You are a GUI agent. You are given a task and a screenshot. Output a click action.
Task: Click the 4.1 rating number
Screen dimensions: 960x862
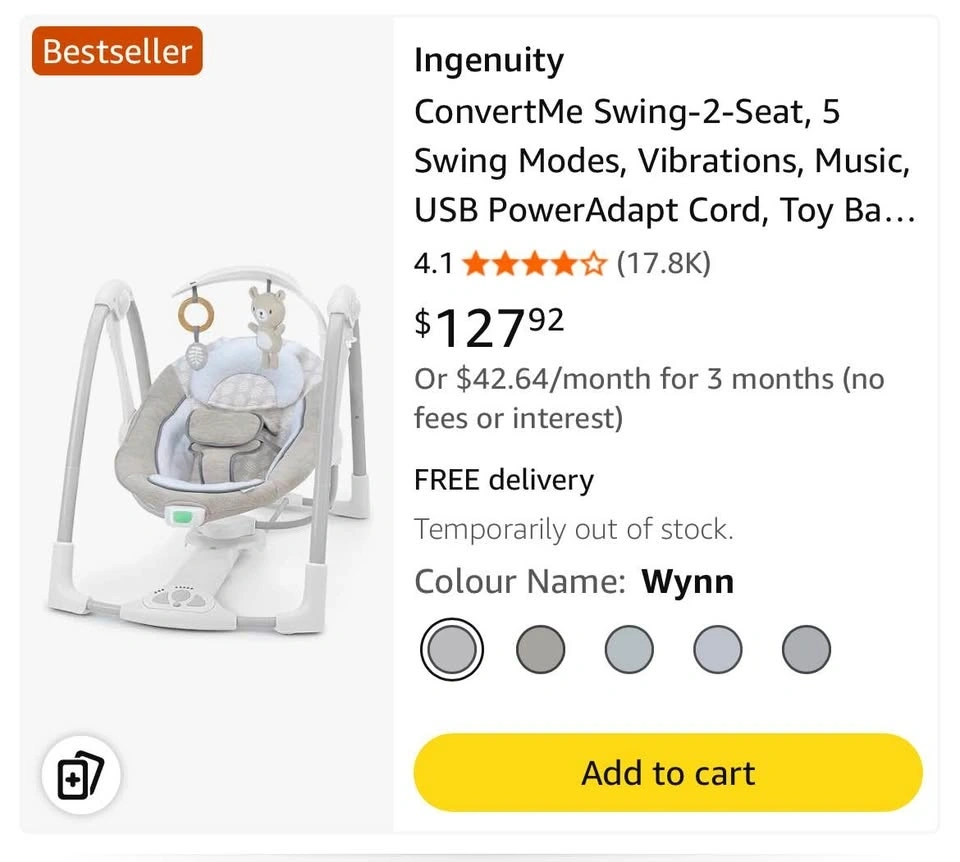(434, 264)
